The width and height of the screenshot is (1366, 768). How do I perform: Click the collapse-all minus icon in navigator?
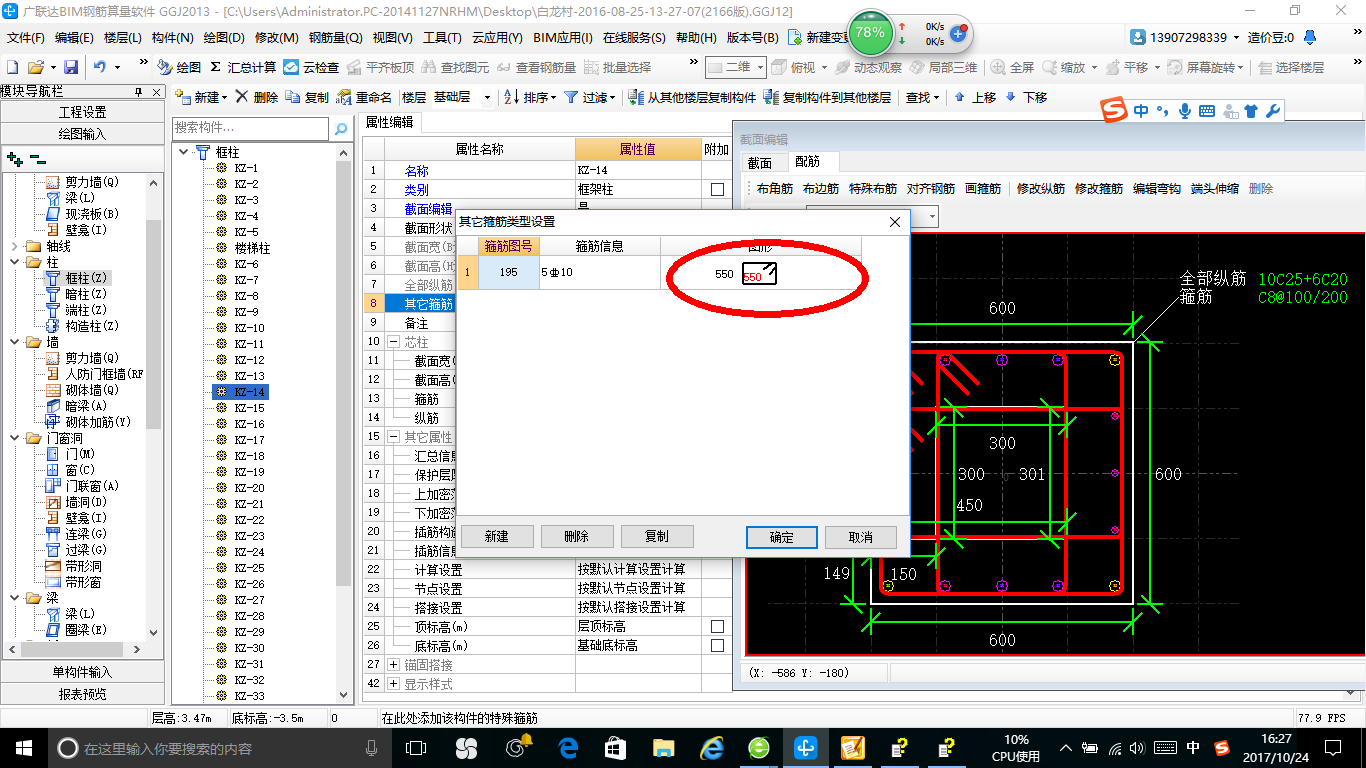point(37,158)
